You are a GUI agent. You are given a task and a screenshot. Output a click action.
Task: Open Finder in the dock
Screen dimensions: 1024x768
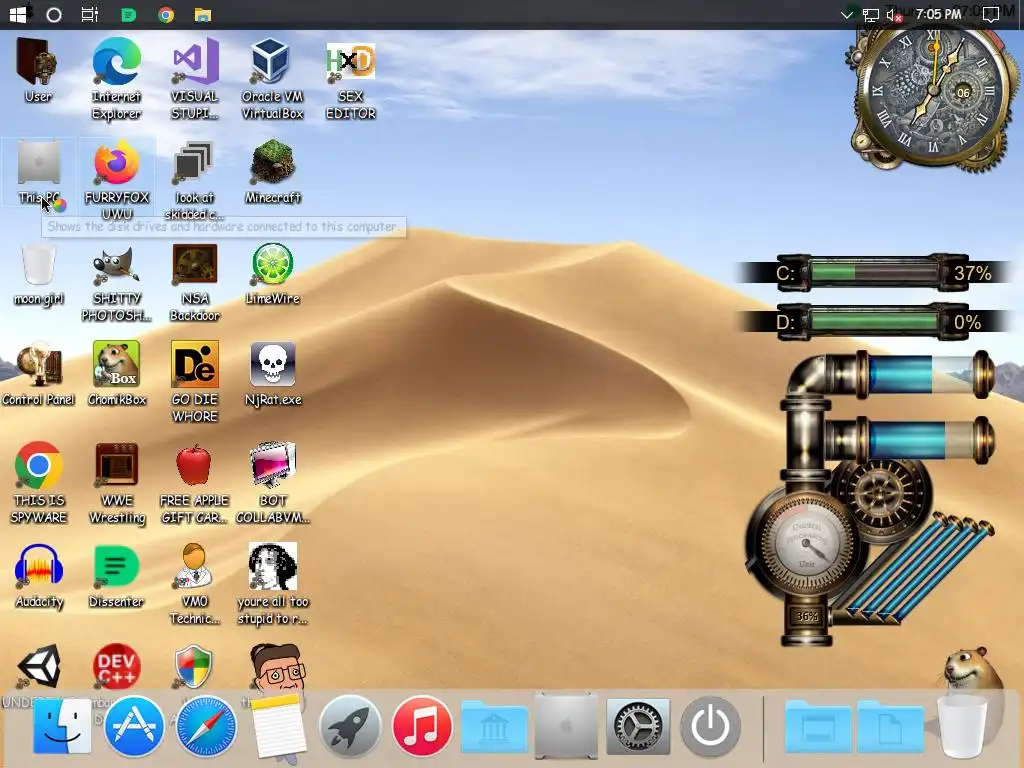tap(62, 726)
